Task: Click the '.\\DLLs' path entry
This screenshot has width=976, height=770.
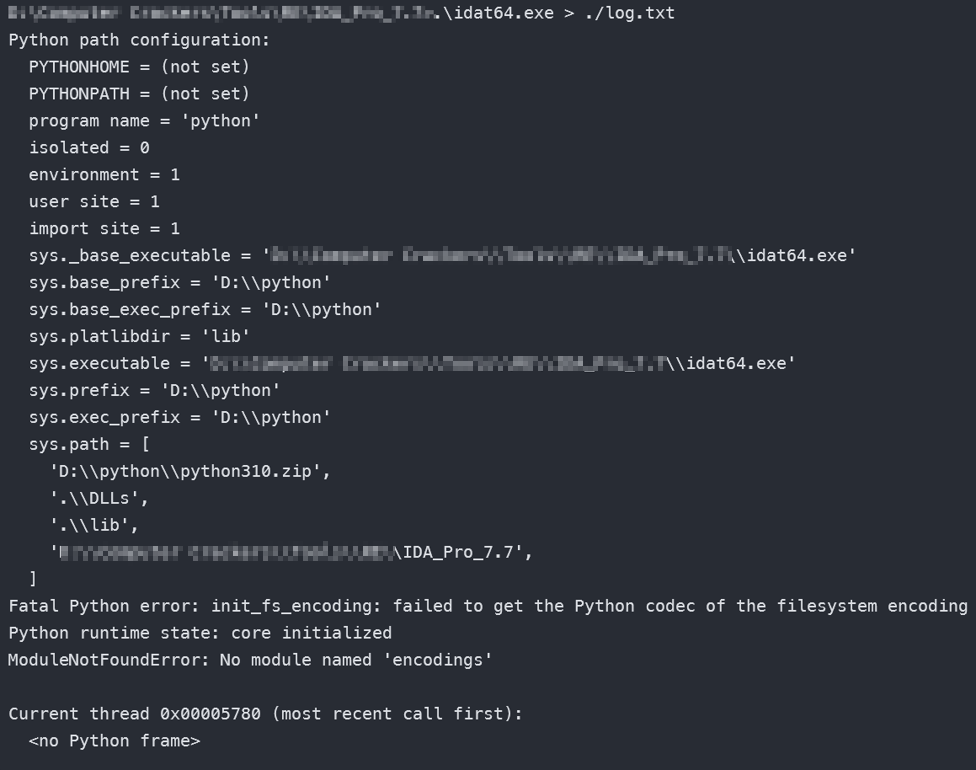Action: (99, 498)
